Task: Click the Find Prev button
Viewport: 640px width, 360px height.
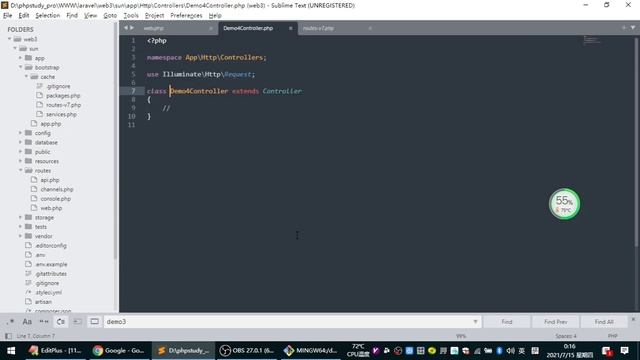Action: pyautogui.click(x=555, y=322)
